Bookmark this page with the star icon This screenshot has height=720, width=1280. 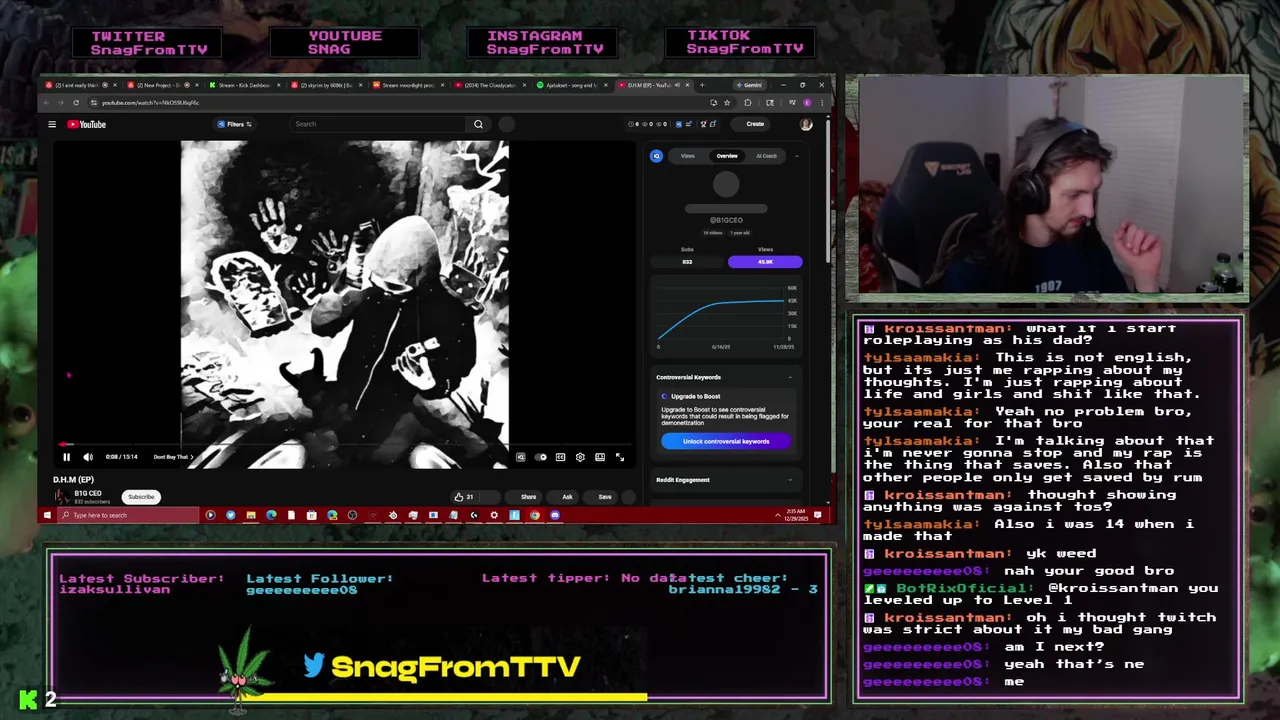727,102
